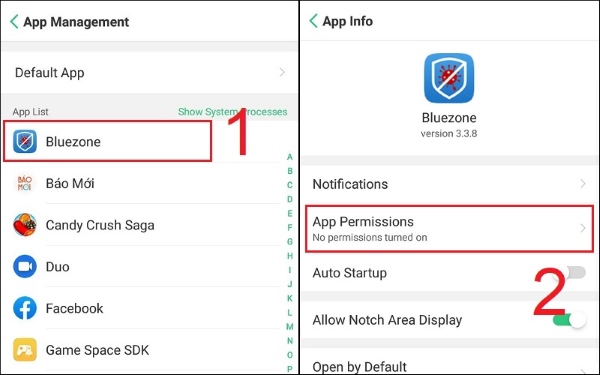This screenshot has height=375, width=600.
Task: Tap the Báo Mới app icon
Action: click(24, 183)
